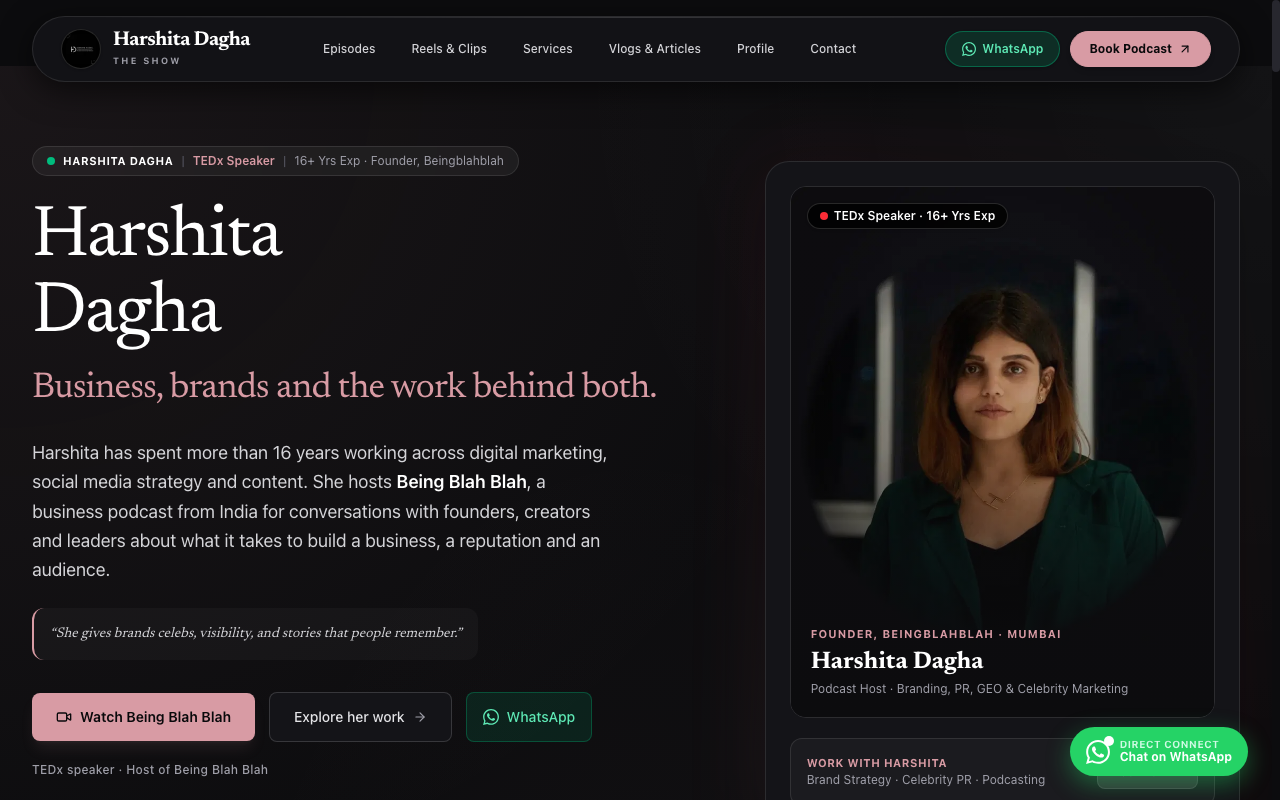Go to Reels & Clips section
The image size is (1280, 800).
449,49
